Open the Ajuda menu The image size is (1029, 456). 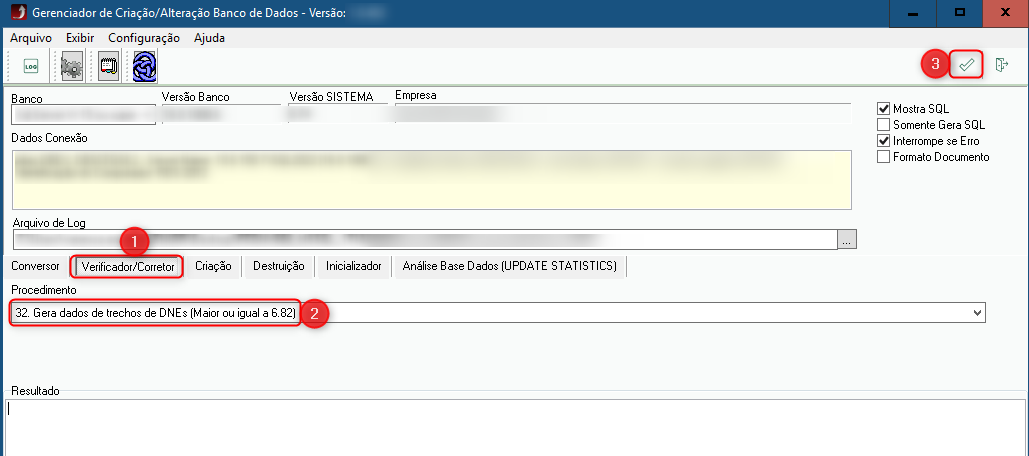pos(209,38)
